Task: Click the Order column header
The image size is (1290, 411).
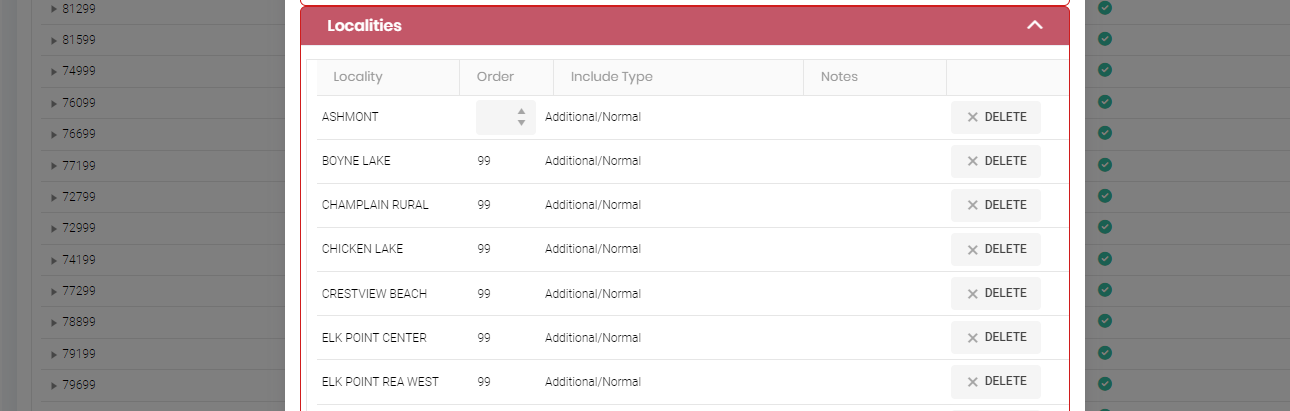Action: pos(495,77)
